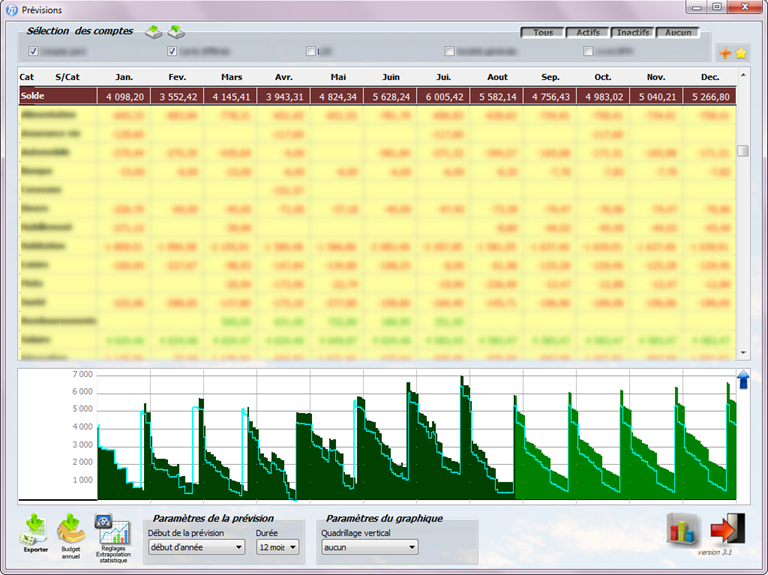The width and height of the screenshot is (768, 575).
Task: Click the Cat column header
Action: coord(26,77)
